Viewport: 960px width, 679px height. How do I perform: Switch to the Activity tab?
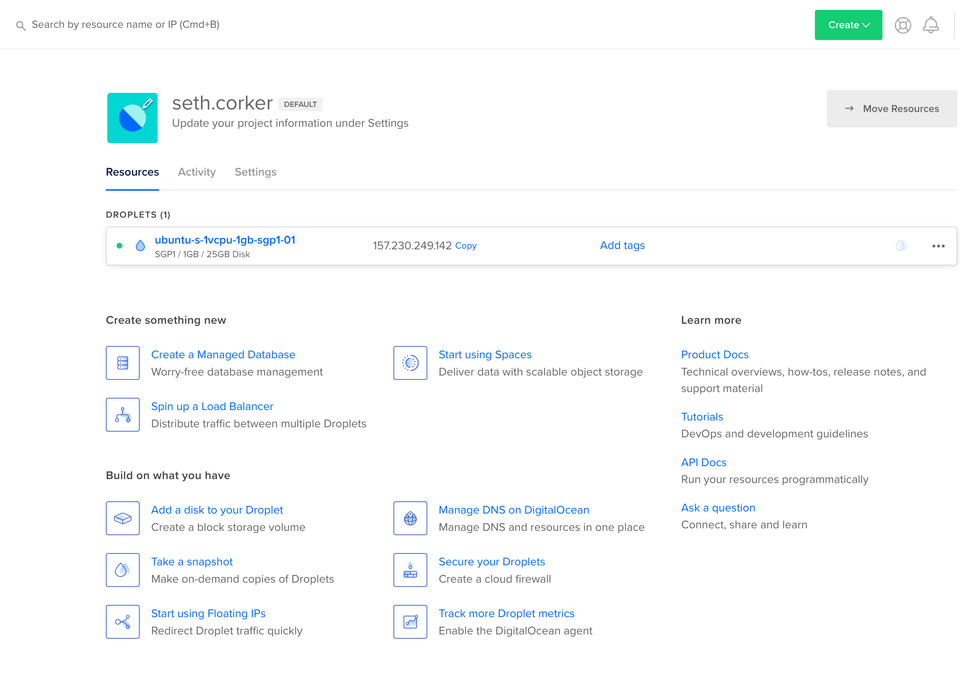[197, 172]
